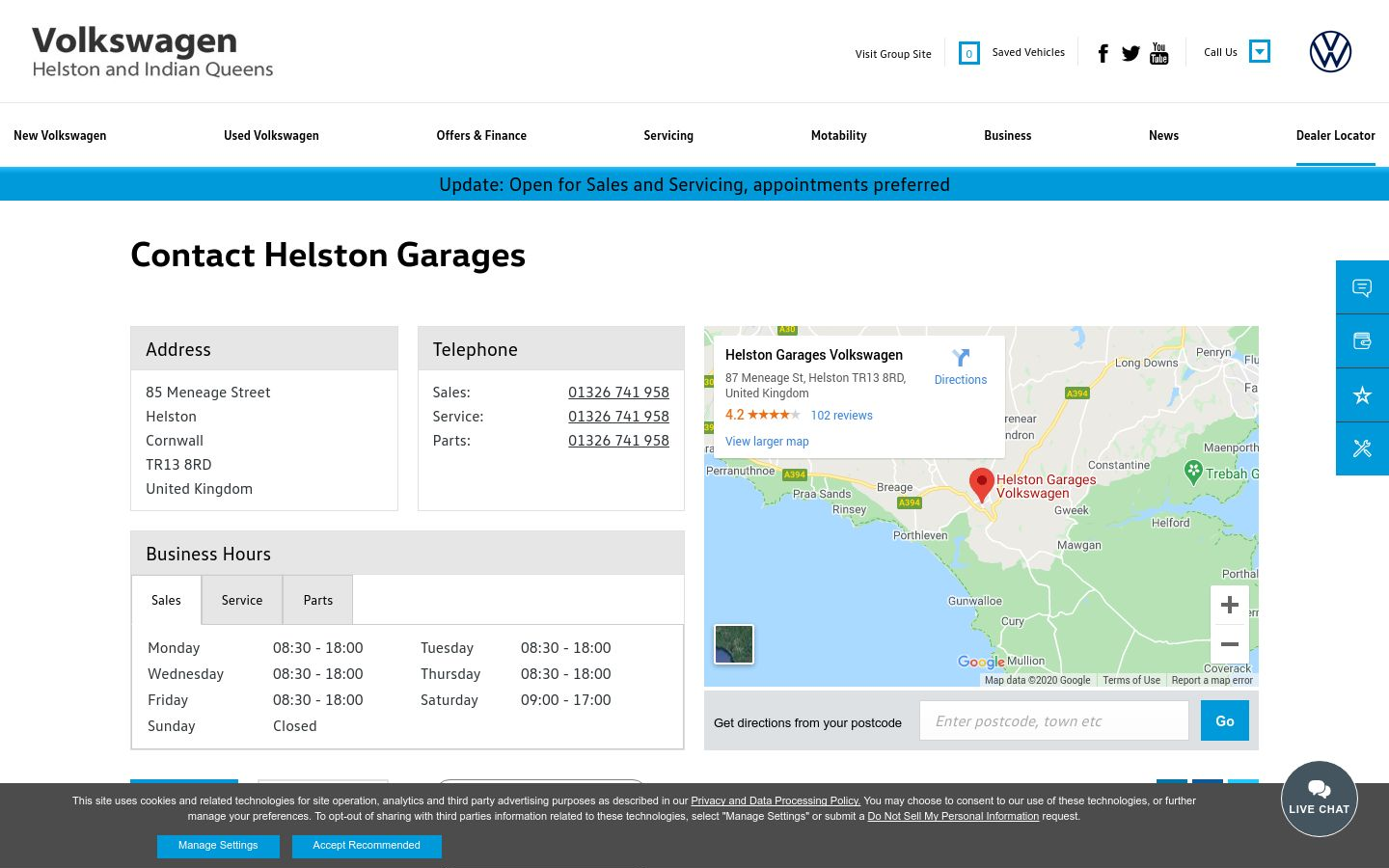This screenshot has width=1389, height=868.
Task: Click the side panel service tools icon
Action: tap(1362, 449)
